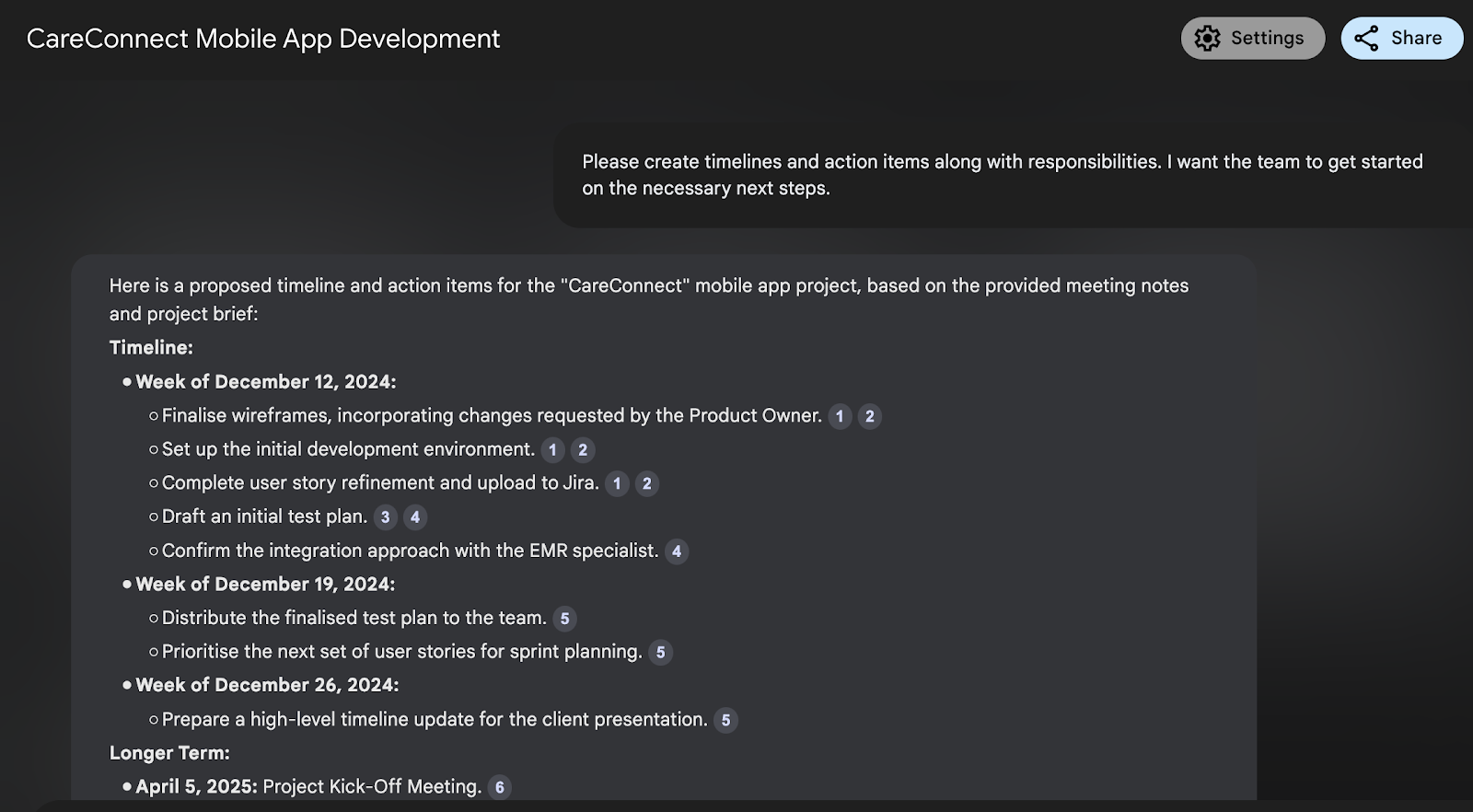Click the Share button
This screenshot has width=1473, height=812.
[1401, 39]
